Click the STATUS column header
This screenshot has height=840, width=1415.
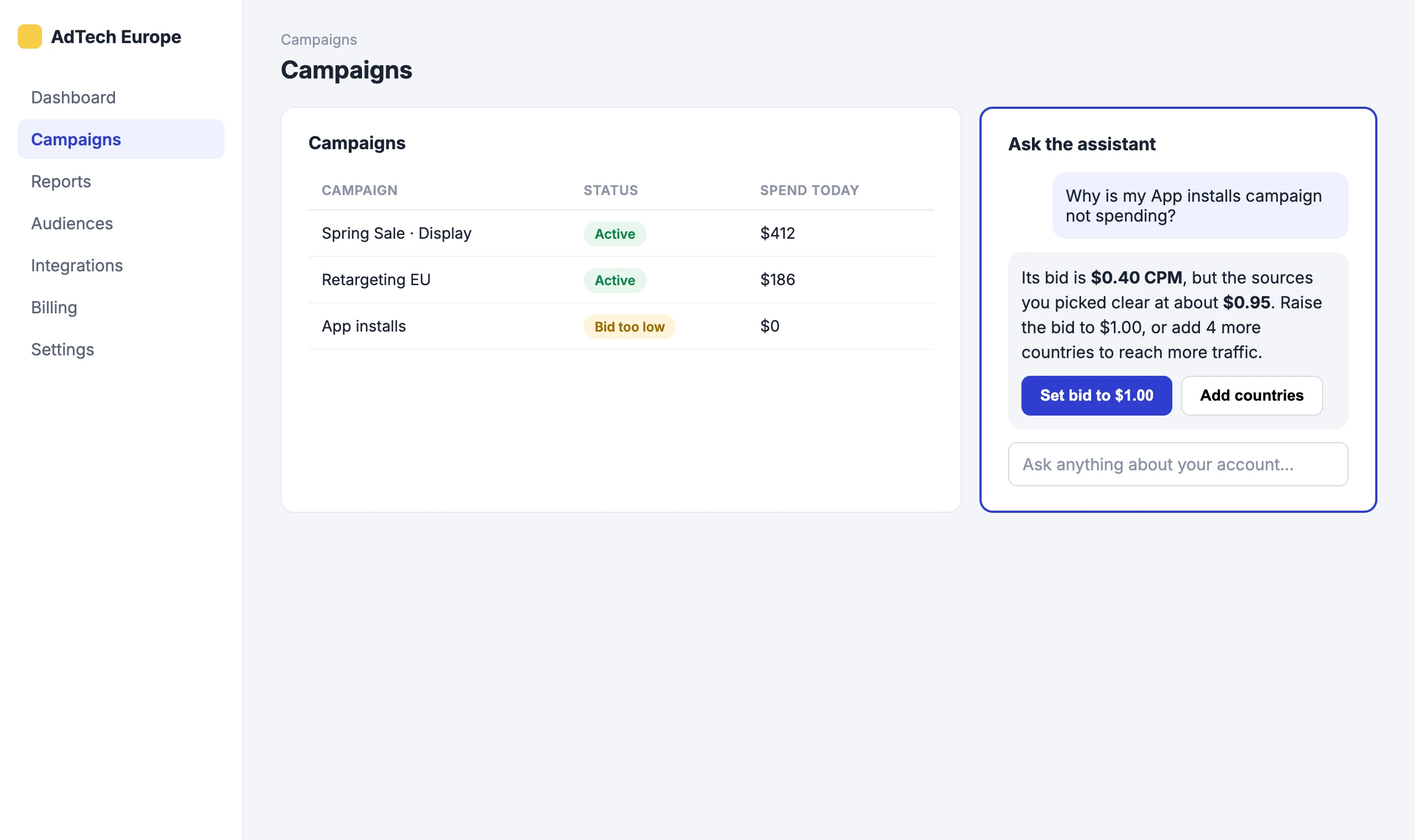(611, 190)
